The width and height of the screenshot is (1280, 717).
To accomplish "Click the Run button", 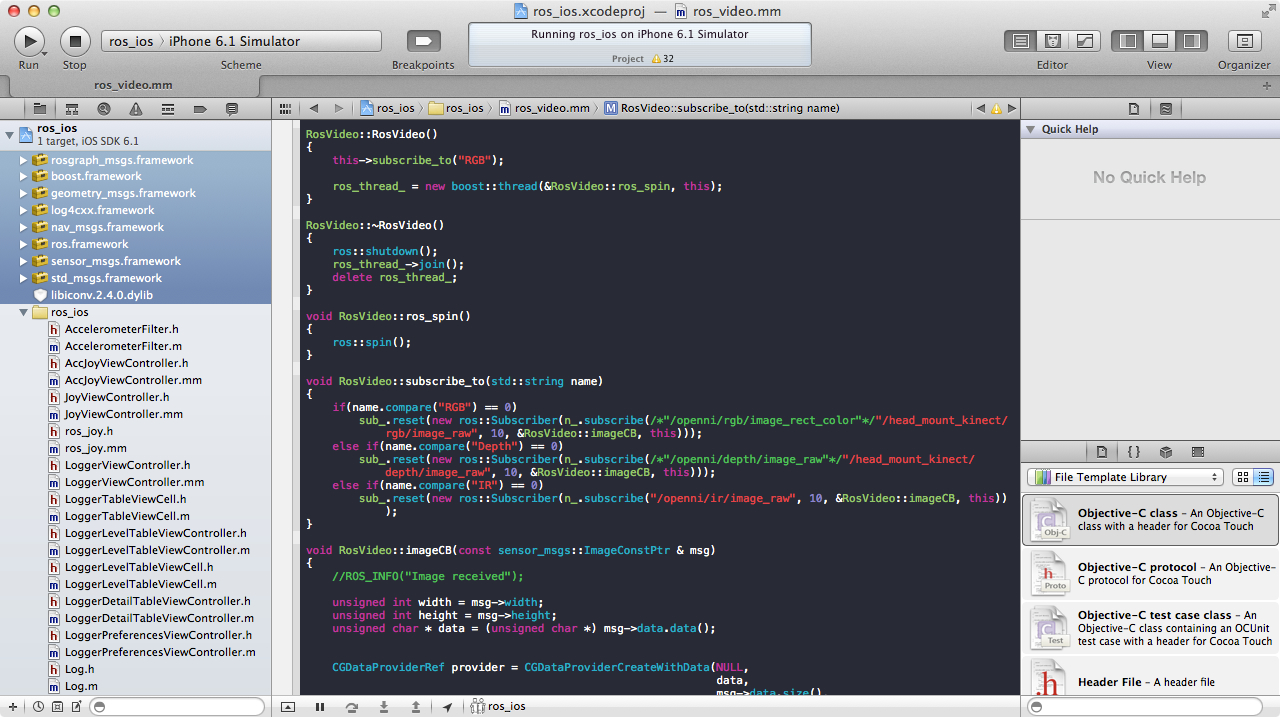I will pyautogui.click(x=29, y=41).
